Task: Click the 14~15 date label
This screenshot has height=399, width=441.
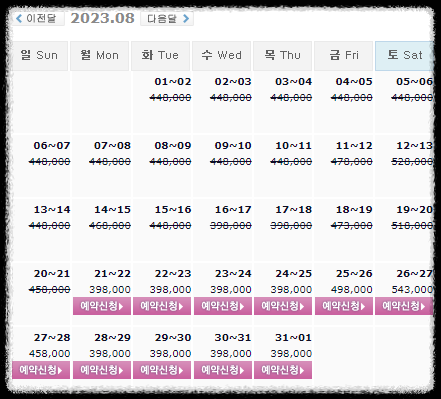Action: coord(112,210)
